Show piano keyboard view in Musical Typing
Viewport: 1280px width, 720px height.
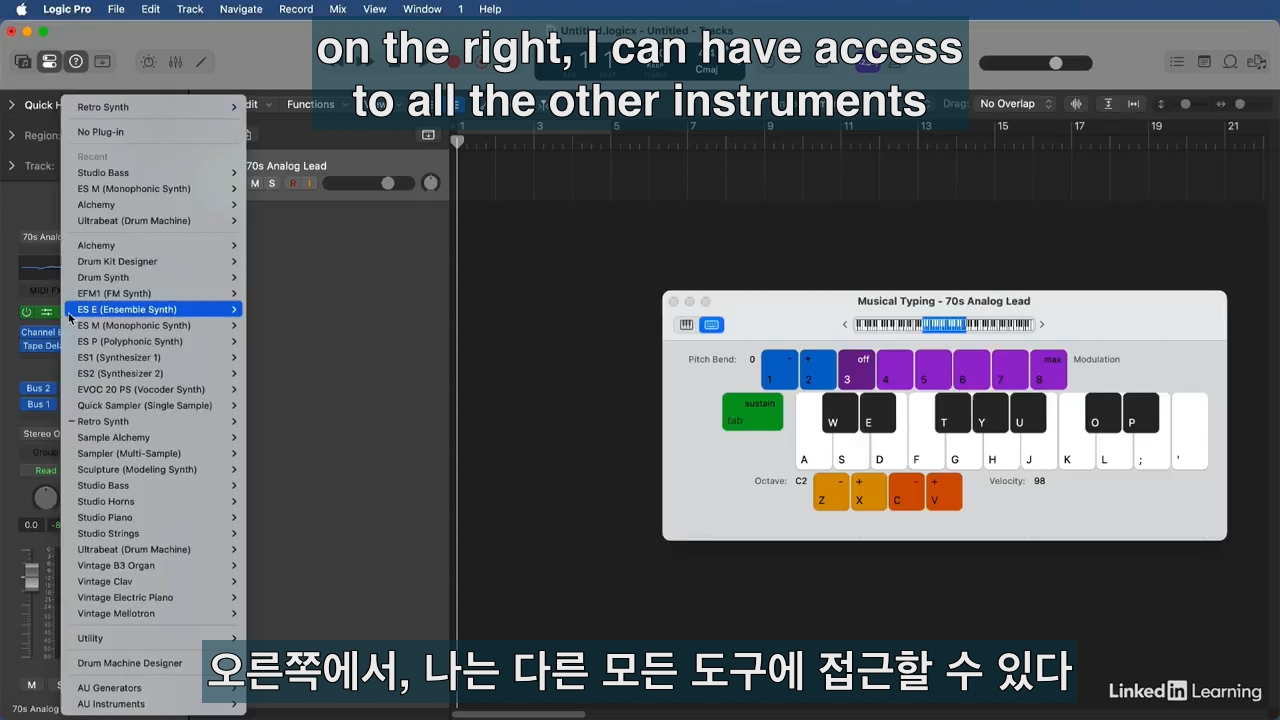click(x=686, y=325)
